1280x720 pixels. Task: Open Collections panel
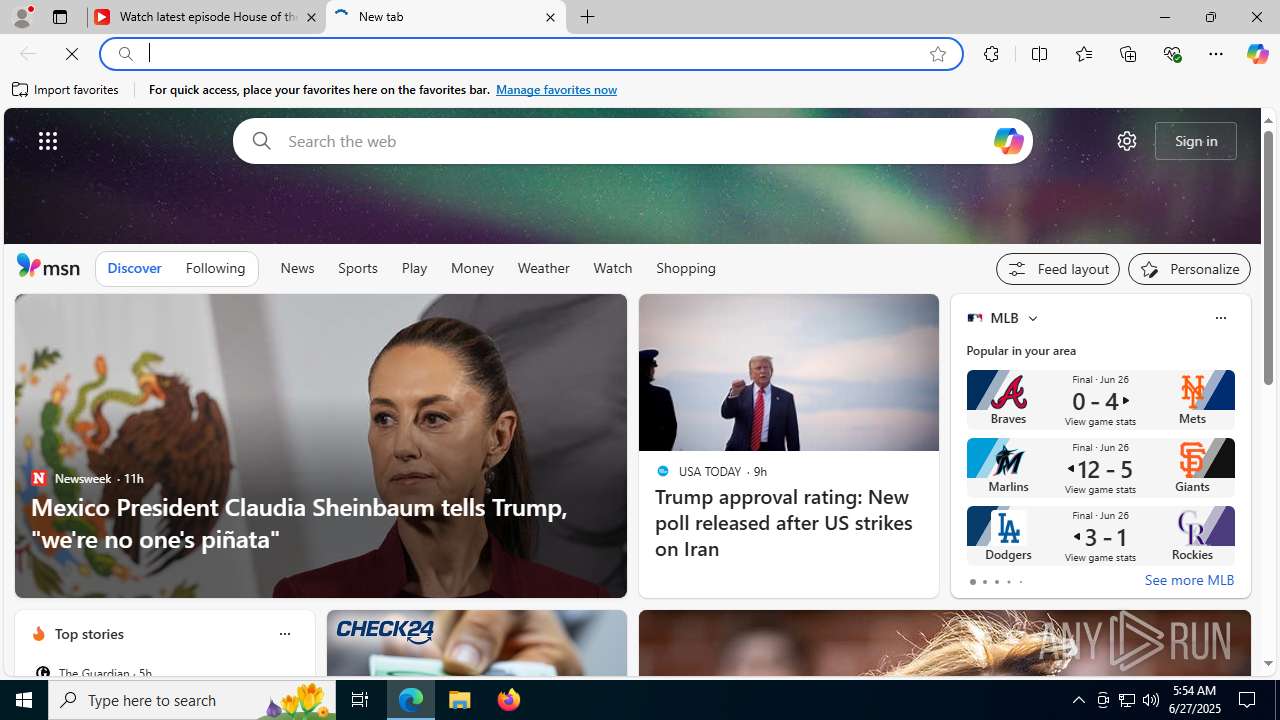tap(1128, 54)
